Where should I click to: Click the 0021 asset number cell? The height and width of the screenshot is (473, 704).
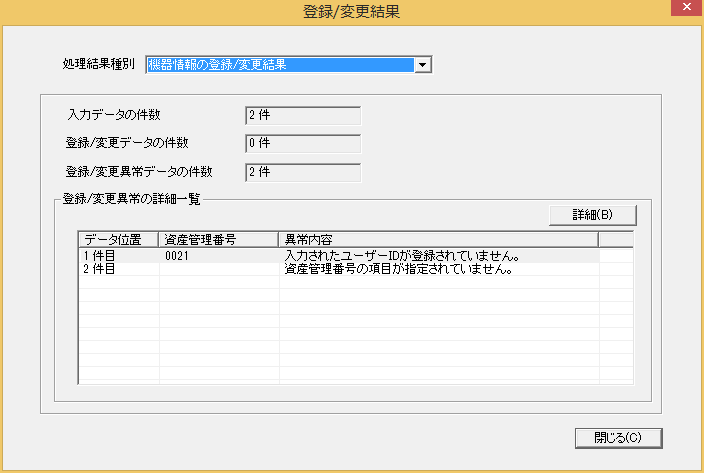177,256
